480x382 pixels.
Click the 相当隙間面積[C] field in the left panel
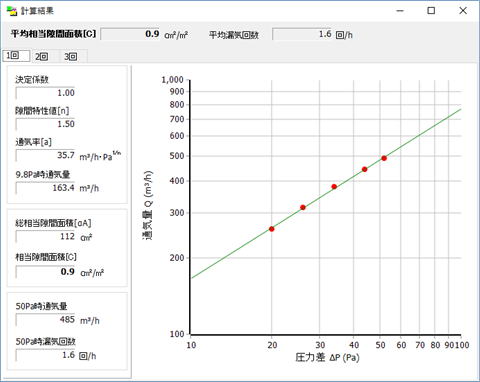45,272
